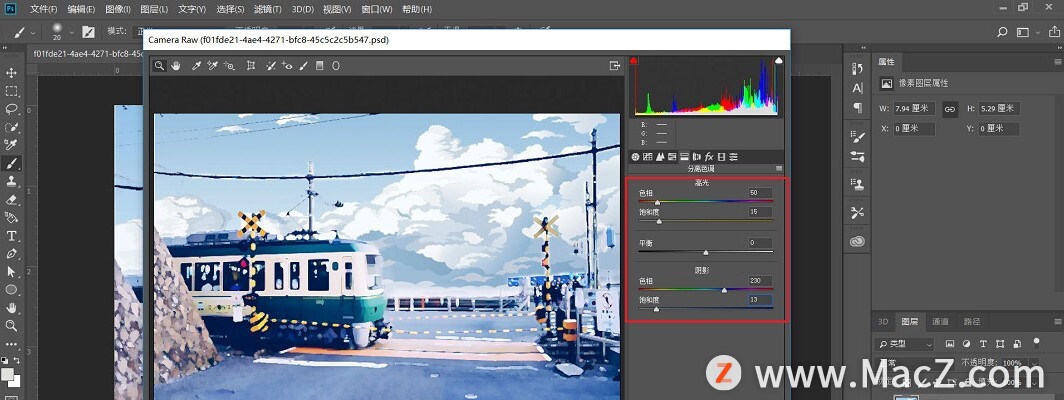The width and height of the screenshot is (1064, 400).
Task: Open the 文件 (File) menu
Action: point(44,10)
